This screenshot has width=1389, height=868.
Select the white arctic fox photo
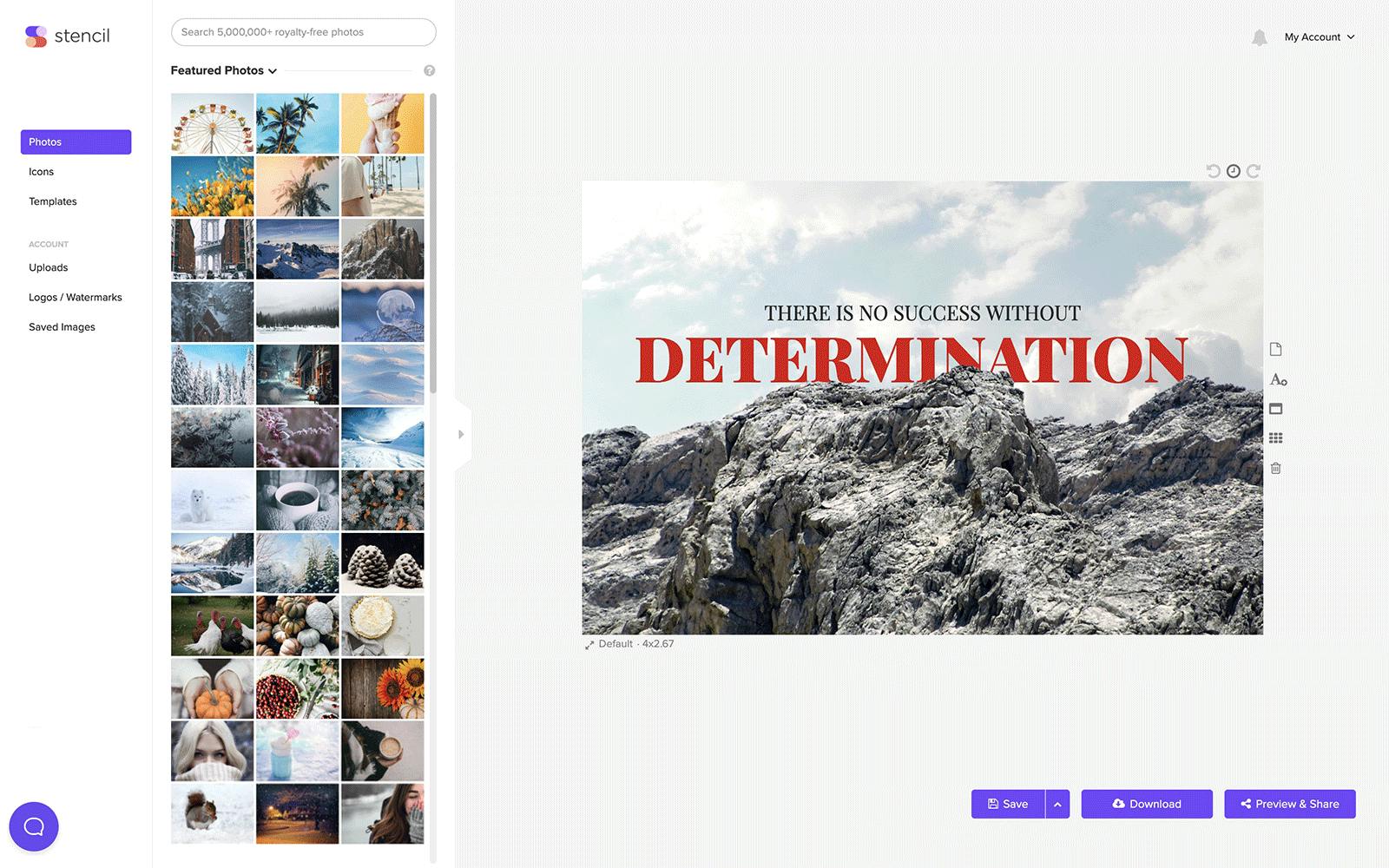(x=213, y=500)
